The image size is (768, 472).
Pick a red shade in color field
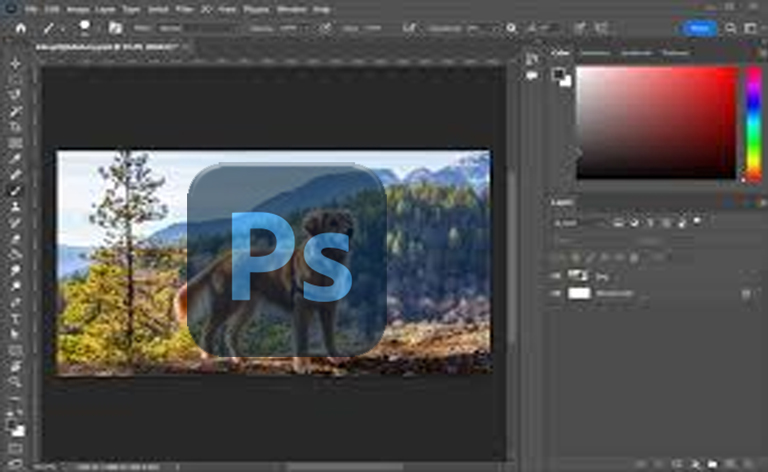point(656,122)
